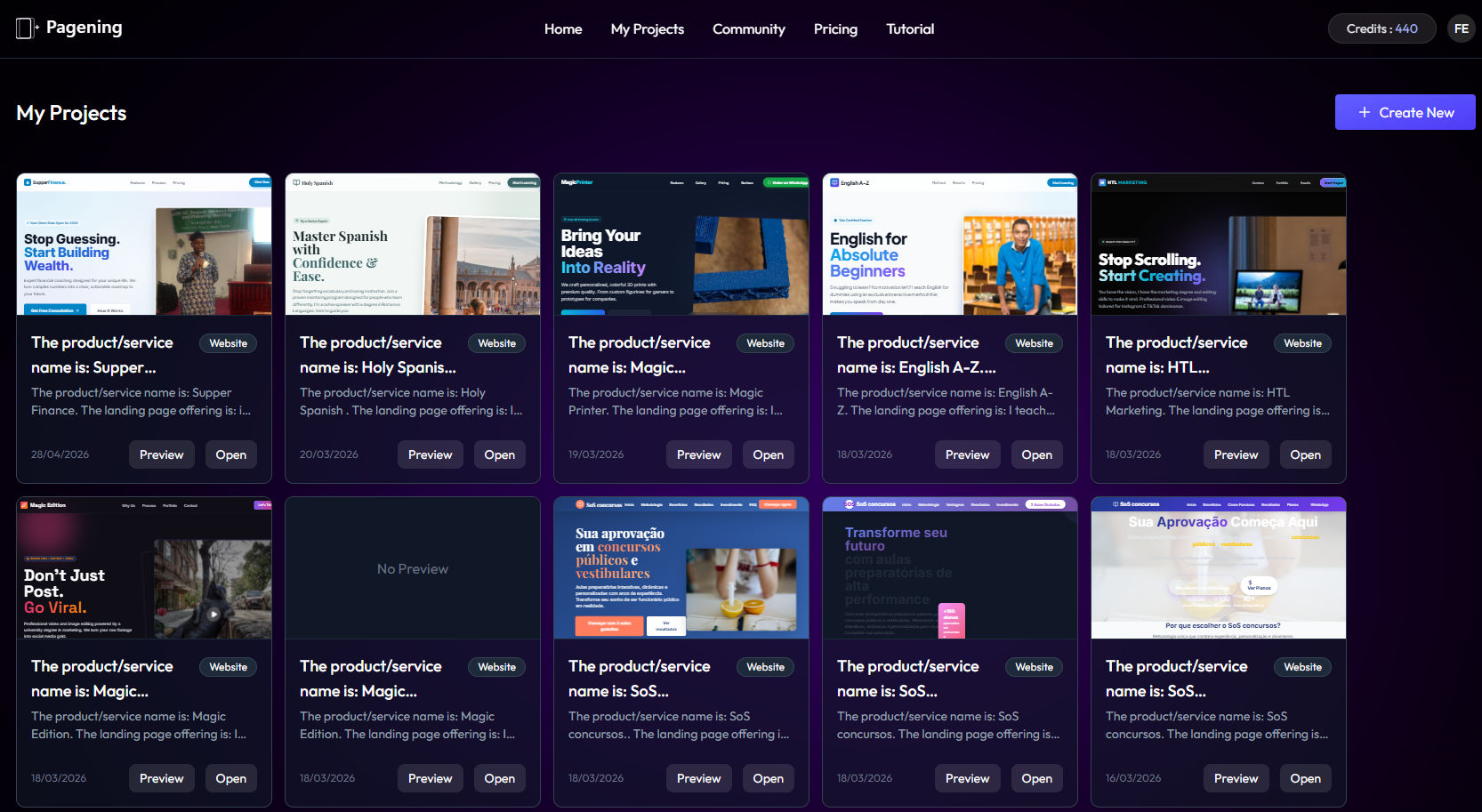Preview the Holy Spanish project

[431, 454]
